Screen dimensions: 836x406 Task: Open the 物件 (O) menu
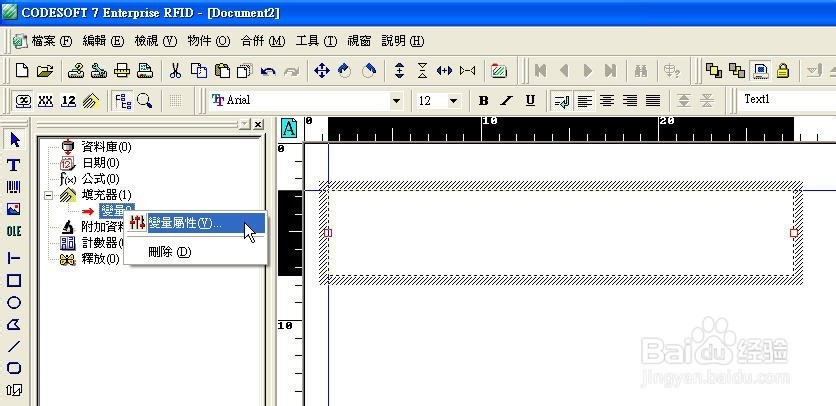tap(209, 41)
